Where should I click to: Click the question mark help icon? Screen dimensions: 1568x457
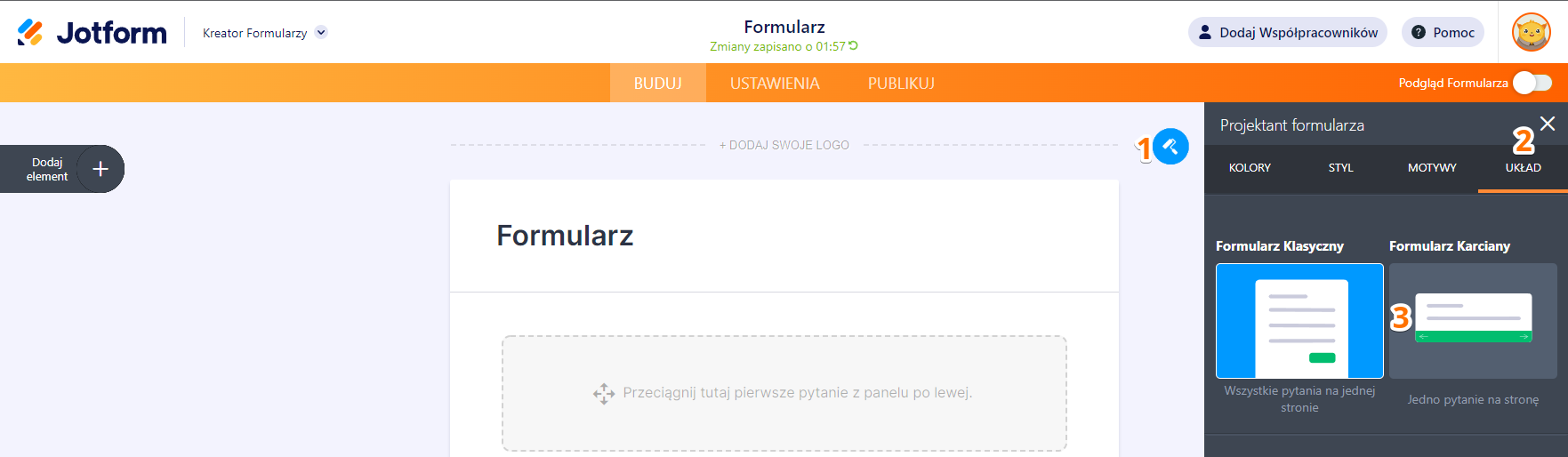[1419, 33]
